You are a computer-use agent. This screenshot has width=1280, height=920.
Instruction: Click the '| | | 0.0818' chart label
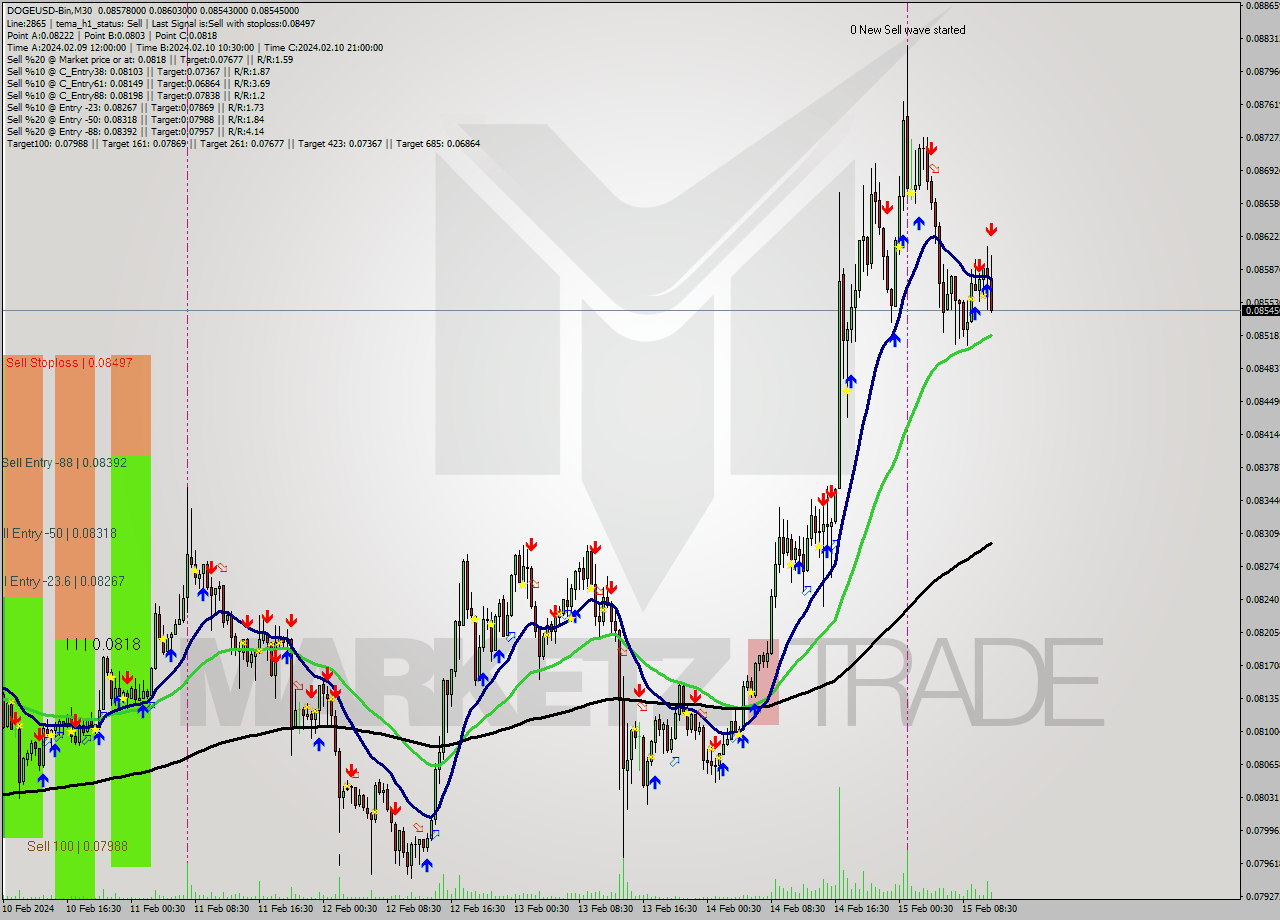(x=103, y=645)
